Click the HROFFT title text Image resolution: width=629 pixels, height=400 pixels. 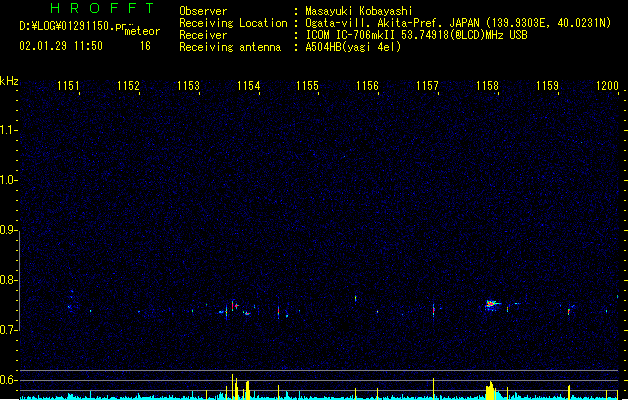tap(102, 8)
